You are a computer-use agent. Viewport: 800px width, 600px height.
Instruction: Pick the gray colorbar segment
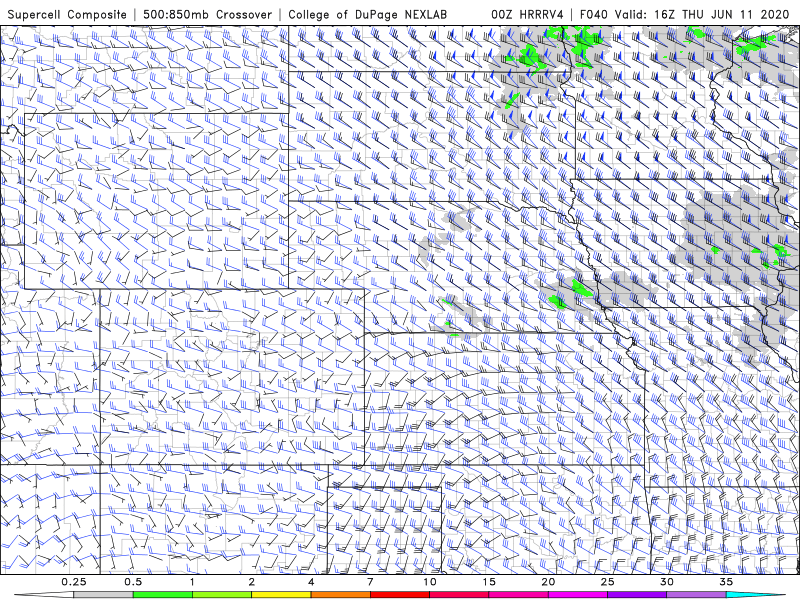104,595
